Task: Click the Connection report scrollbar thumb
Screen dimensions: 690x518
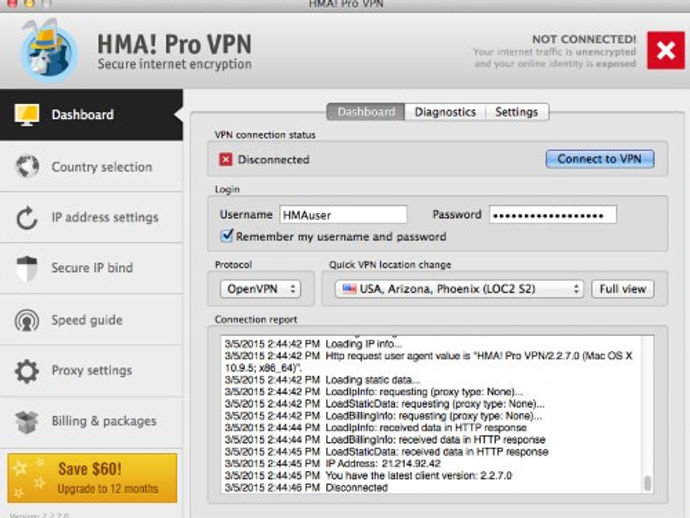Action: click(647, 483)
